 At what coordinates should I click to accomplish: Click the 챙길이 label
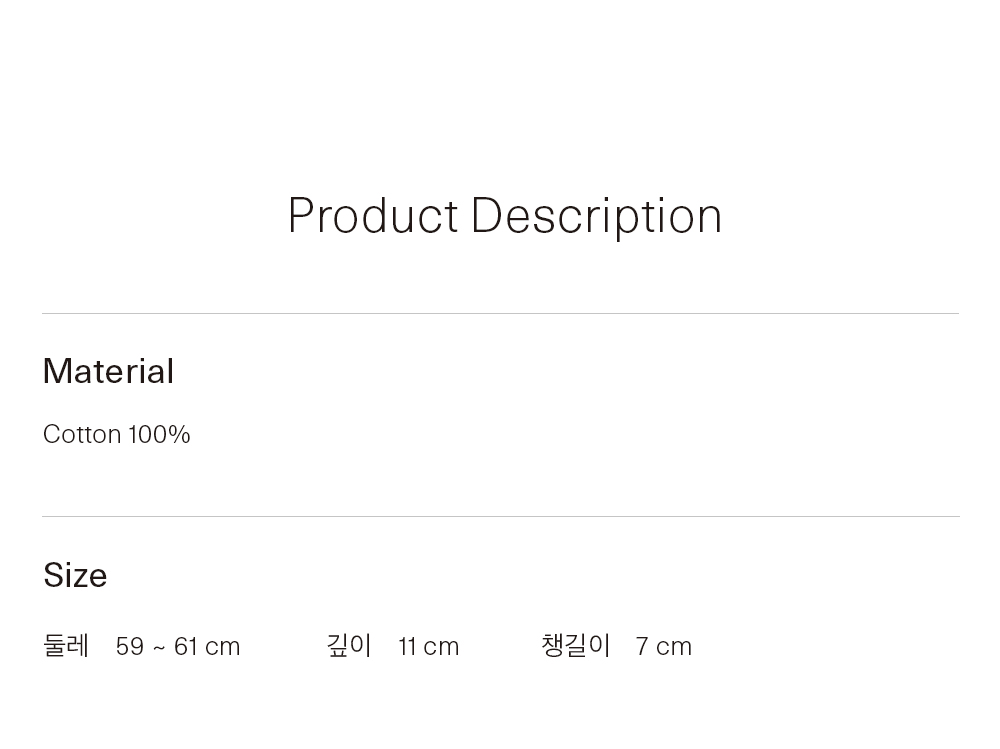pyautogui.click(x=575, y=646)
